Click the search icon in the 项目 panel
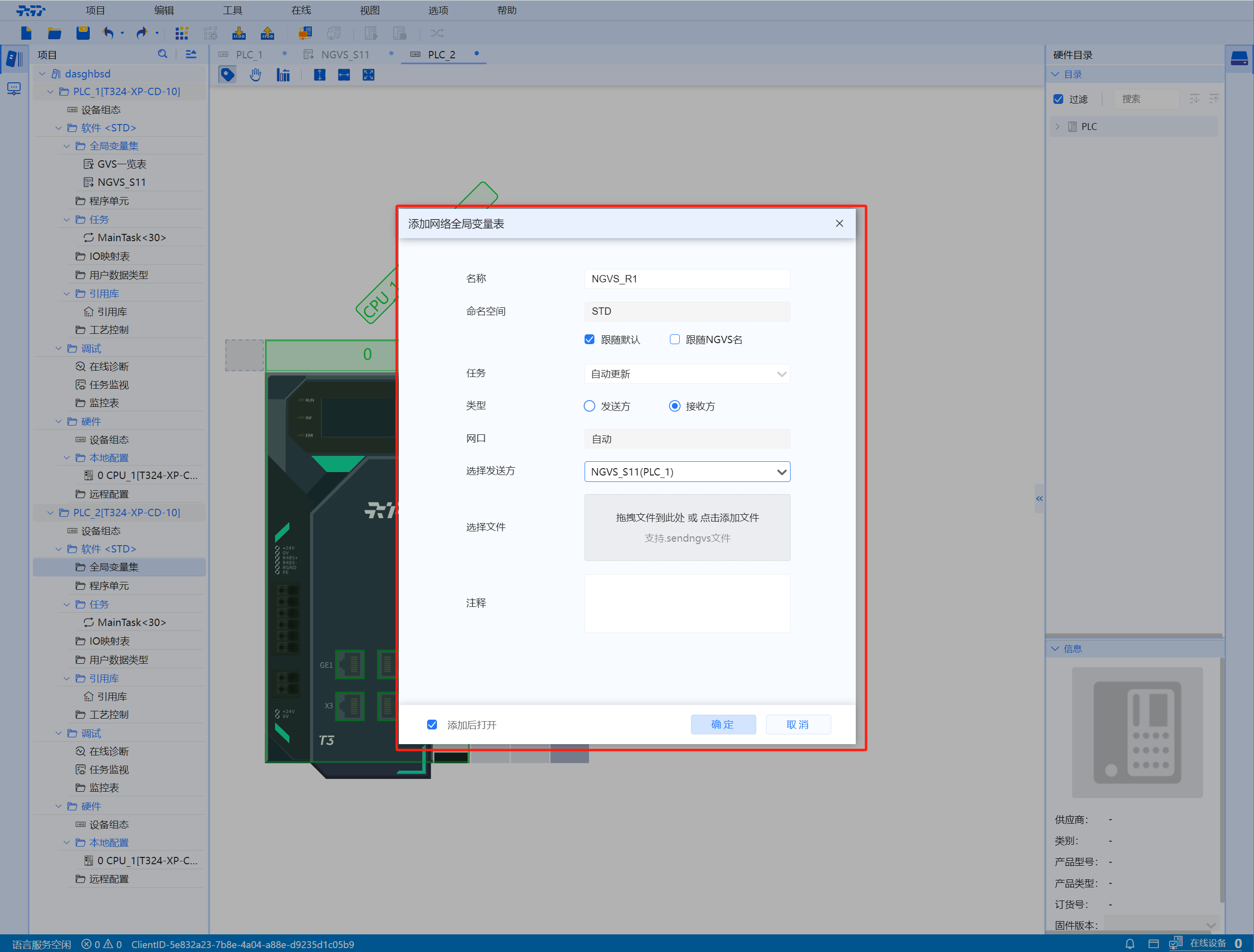 [163, 54]
